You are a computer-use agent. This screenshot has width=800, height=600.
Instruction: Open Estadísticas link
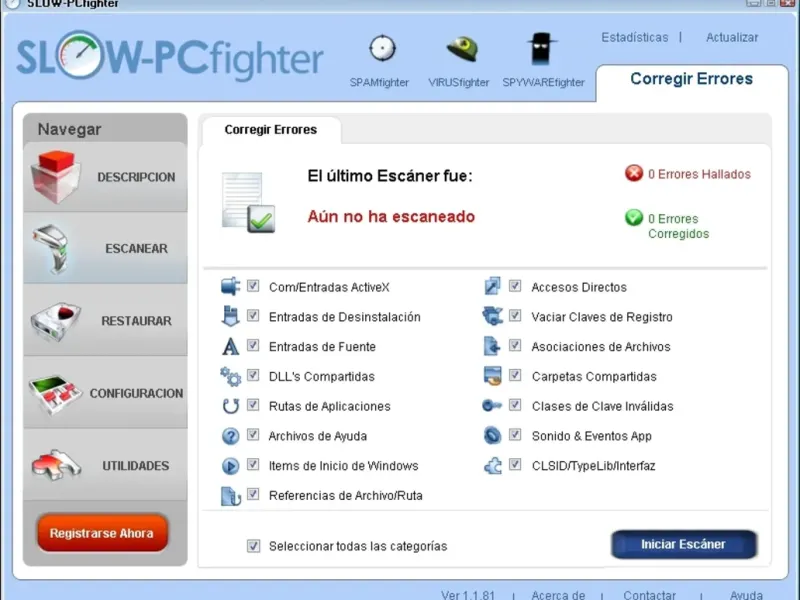635,37
